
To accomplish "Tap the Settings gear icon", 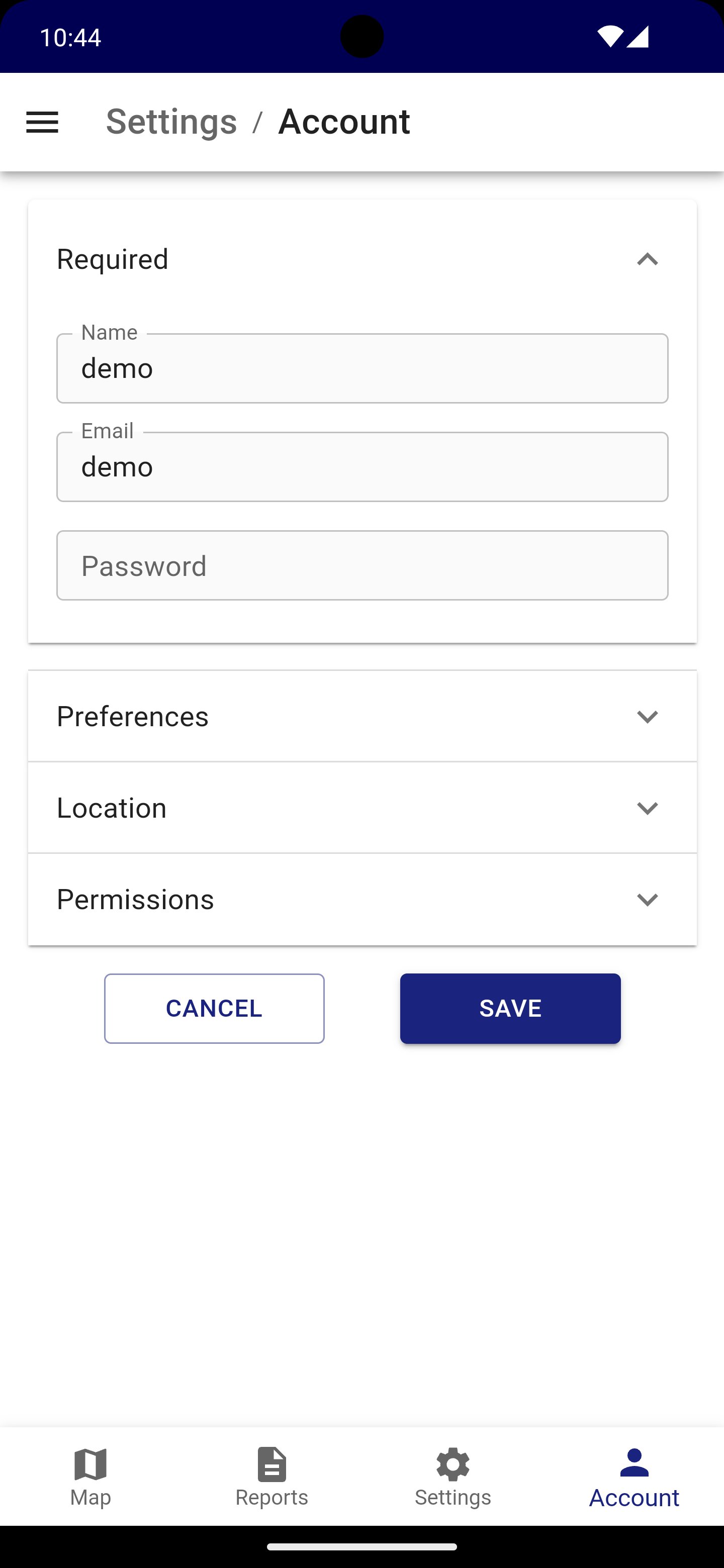I will 452,1464.
